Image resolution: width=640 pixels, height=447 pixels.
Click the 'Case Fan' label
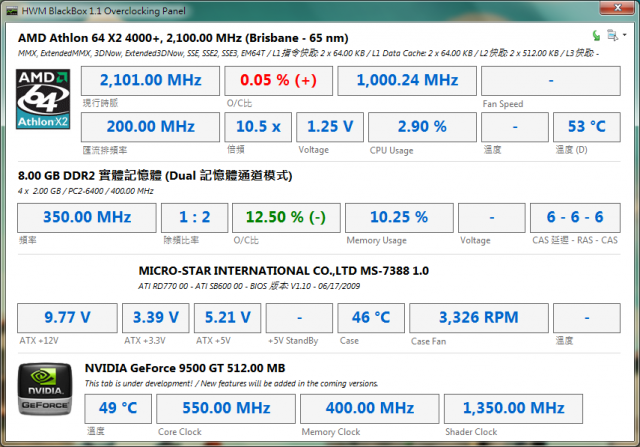(x=429, y=342)
